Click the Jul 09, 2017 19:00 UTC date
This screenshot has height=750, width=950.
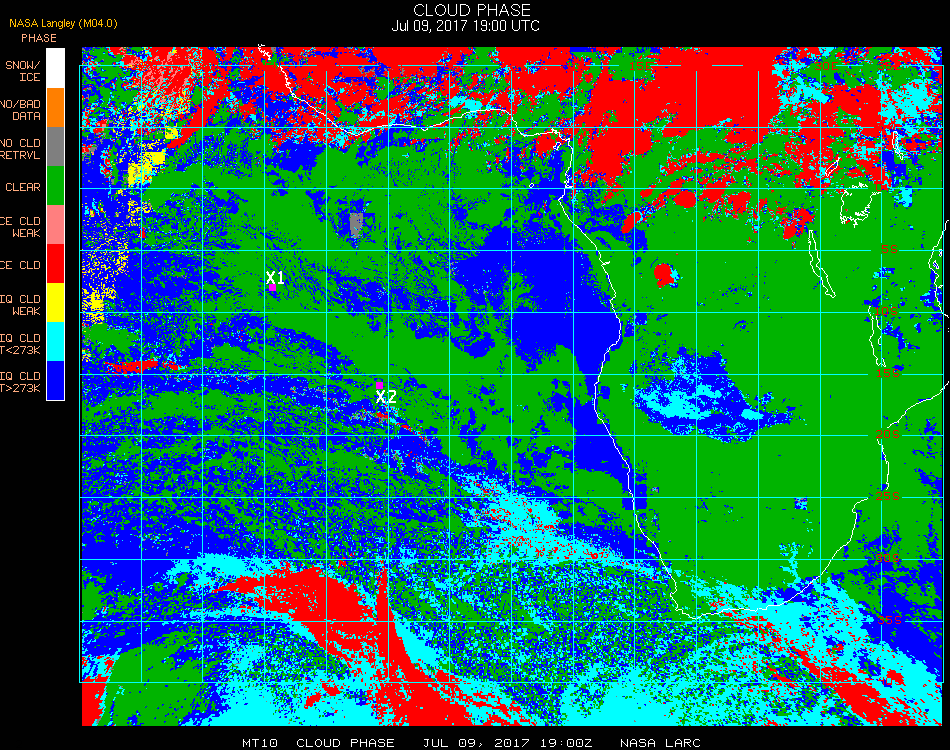point(465,26)
